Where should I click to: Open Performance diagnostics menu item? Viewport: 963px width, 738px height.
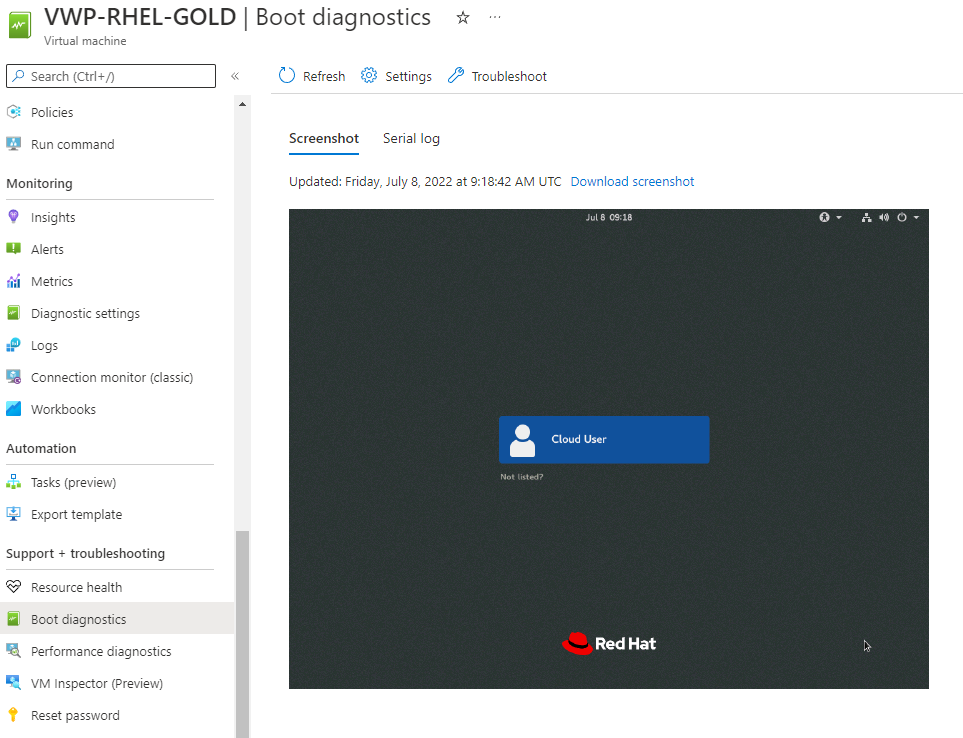[101, 651]
